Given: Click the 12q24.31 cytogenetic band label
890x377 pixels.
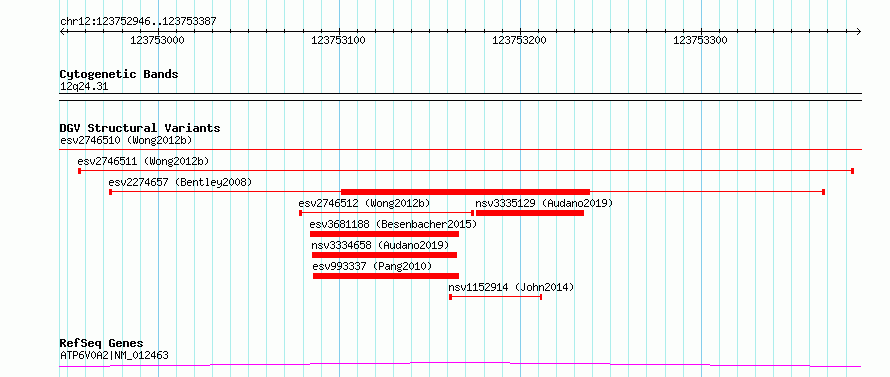Looking at the screenshot, I should coord(84,87).
